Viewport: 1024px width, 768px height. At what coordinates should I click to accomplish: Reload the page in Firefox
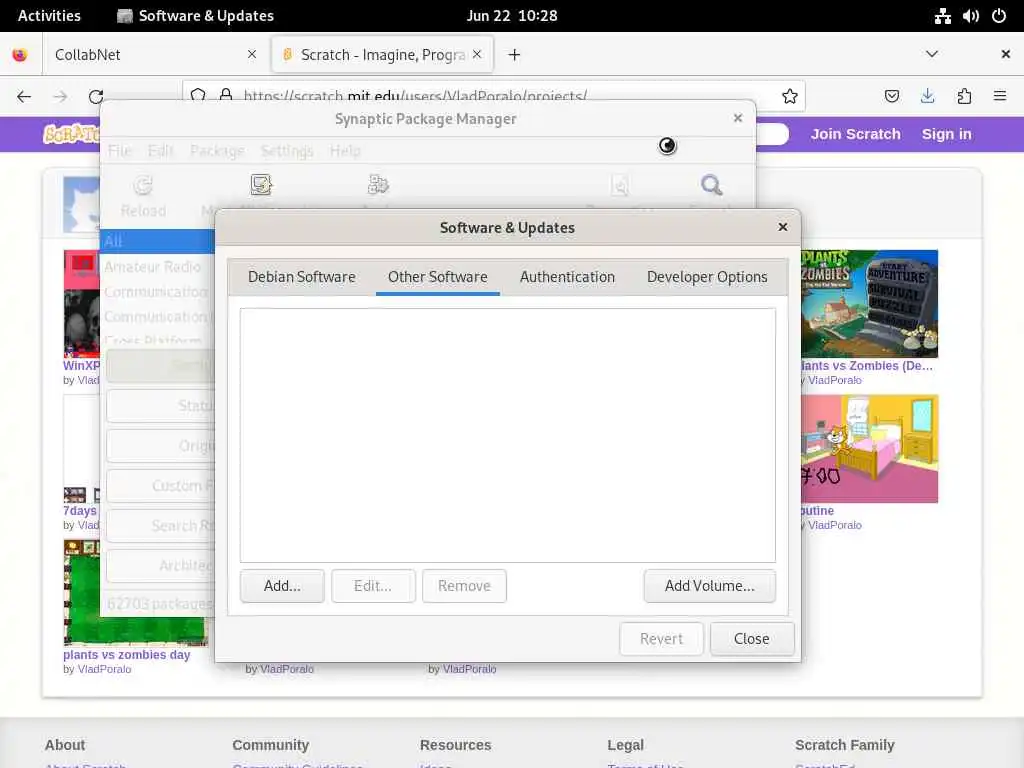(96, 97)
